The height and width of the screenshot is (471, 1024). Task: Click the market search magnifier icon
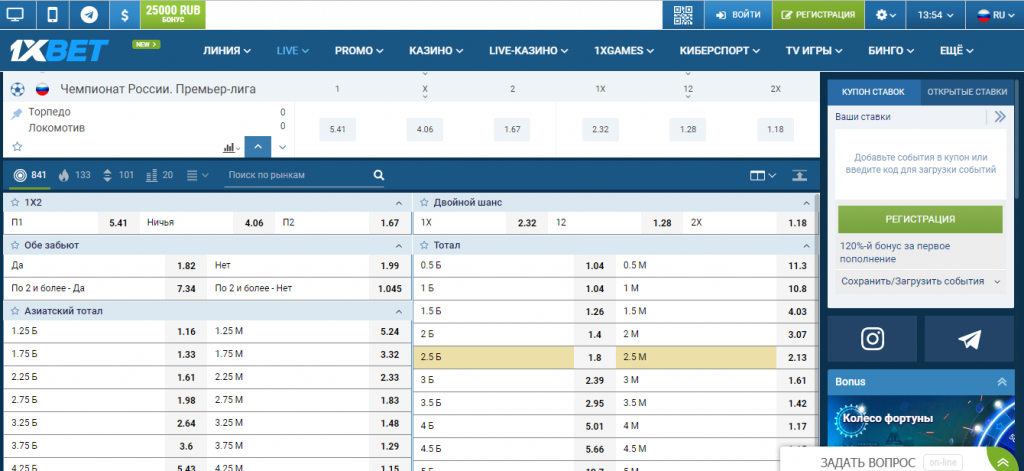pyautogui.click(x=379, y=175)
